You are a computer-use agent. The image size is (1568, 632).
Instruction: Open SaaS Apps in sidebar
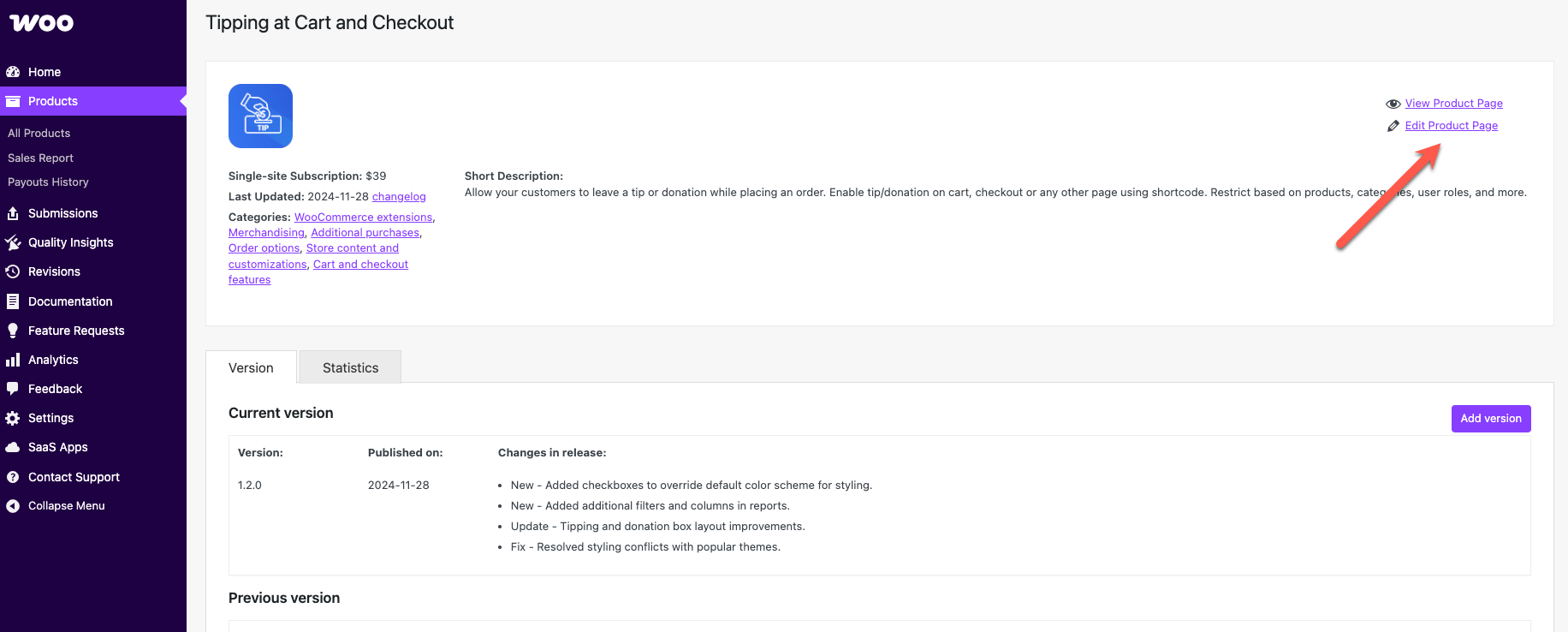pos(93,447)
